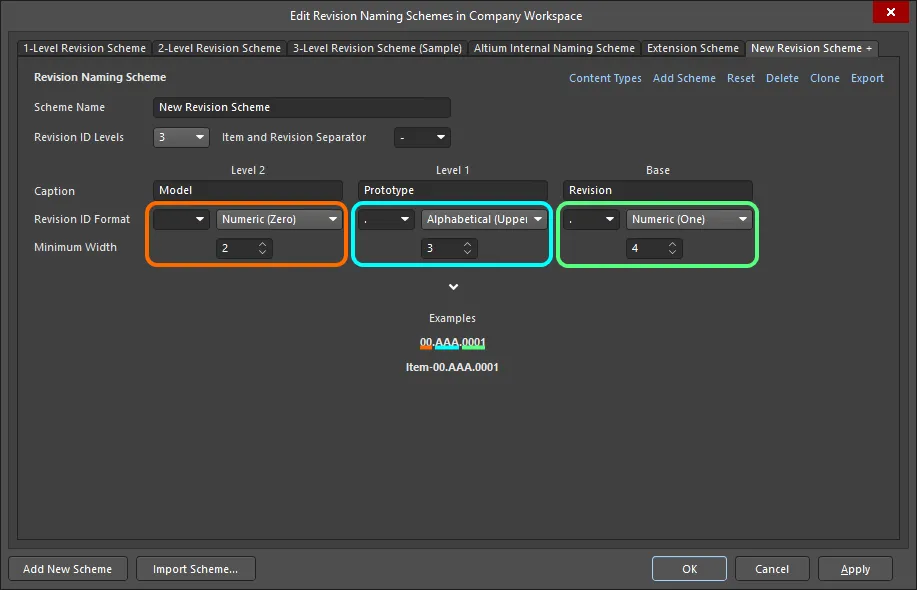
Task: Edit the Level 2 caption Model
Action: [248, 191]
